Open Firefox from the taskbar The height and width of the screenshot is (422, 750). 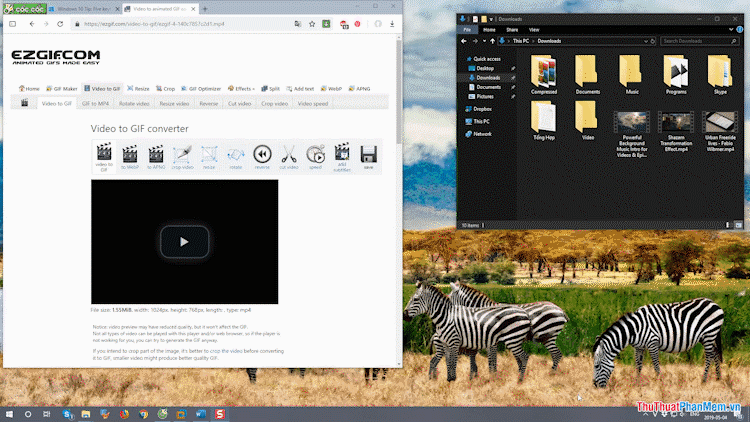[124, 414]
